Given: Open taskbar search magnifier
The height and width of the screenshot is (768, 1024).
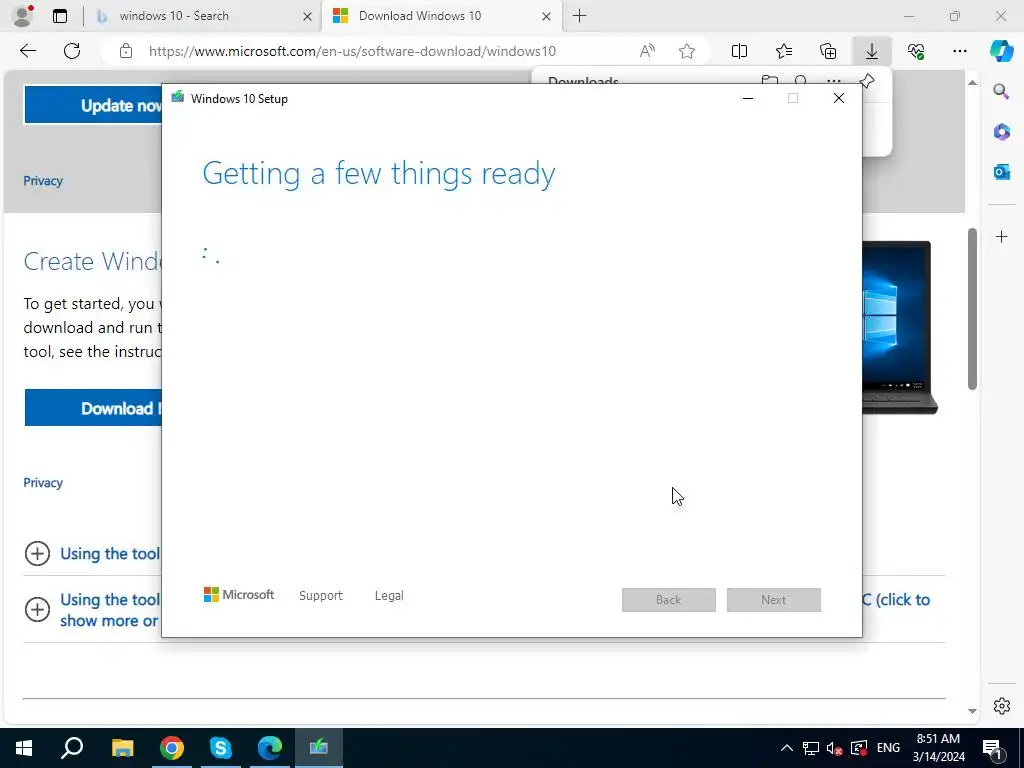Looking at the screenshot, I should [x=72, y=748].
